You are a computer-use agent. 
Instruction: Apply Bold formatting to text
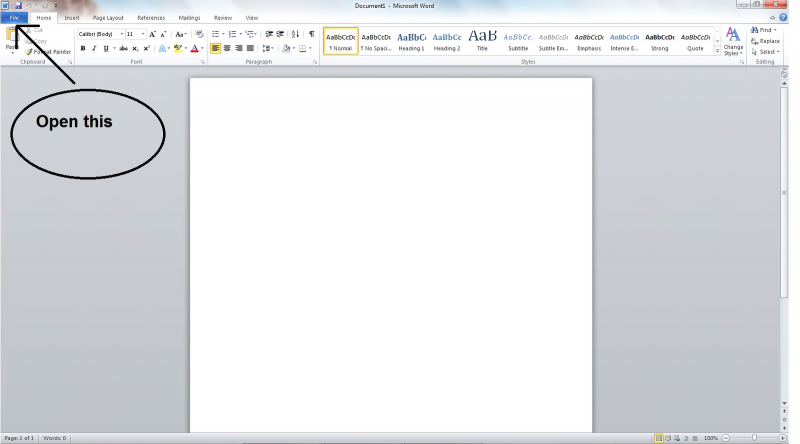[x=83, y=48]
